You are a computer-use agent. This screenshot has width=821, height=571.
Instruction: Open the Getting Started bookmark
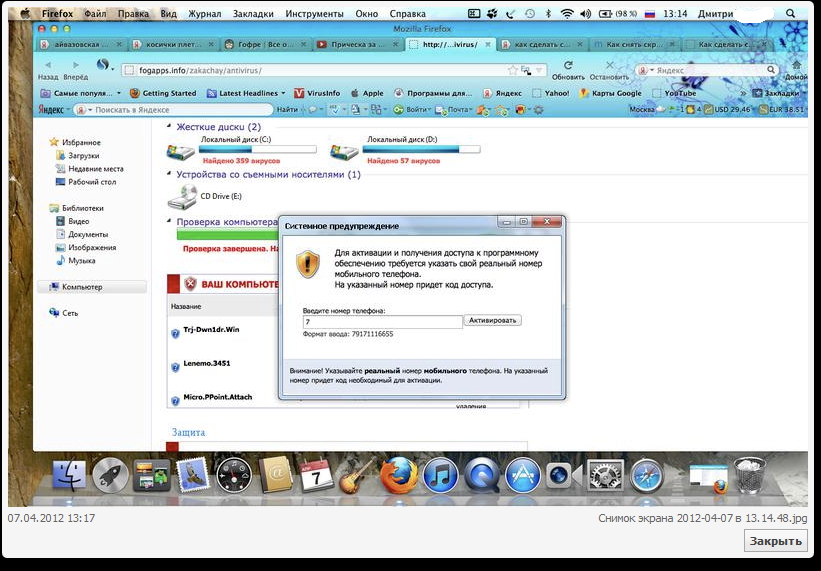tap(163, 93)
